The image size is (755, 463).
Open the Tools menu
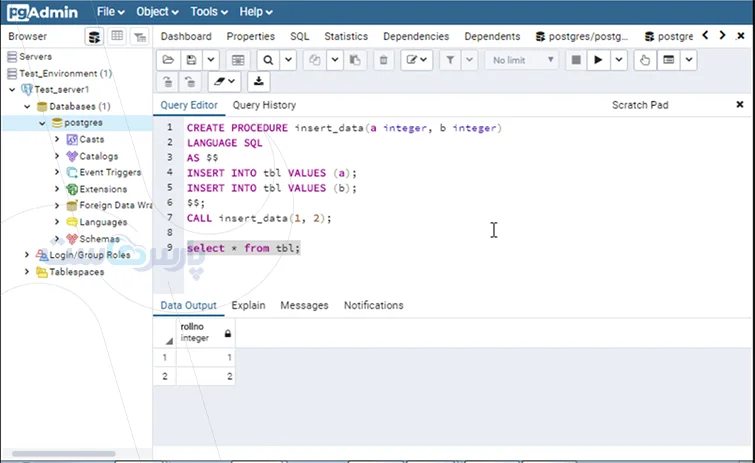(208, 12)
